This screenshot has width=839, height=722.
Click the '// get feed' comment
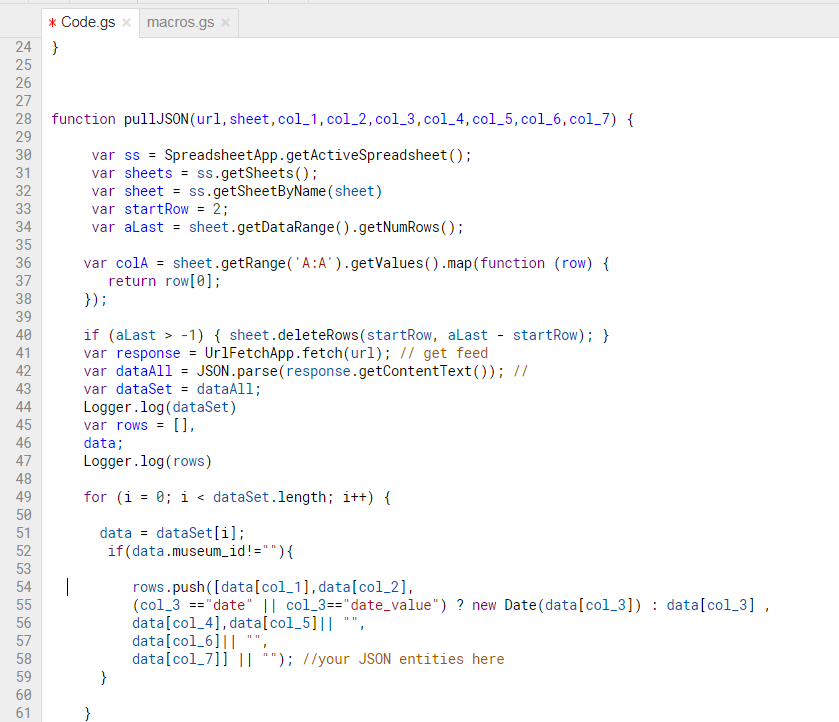[x=444, y=353]
